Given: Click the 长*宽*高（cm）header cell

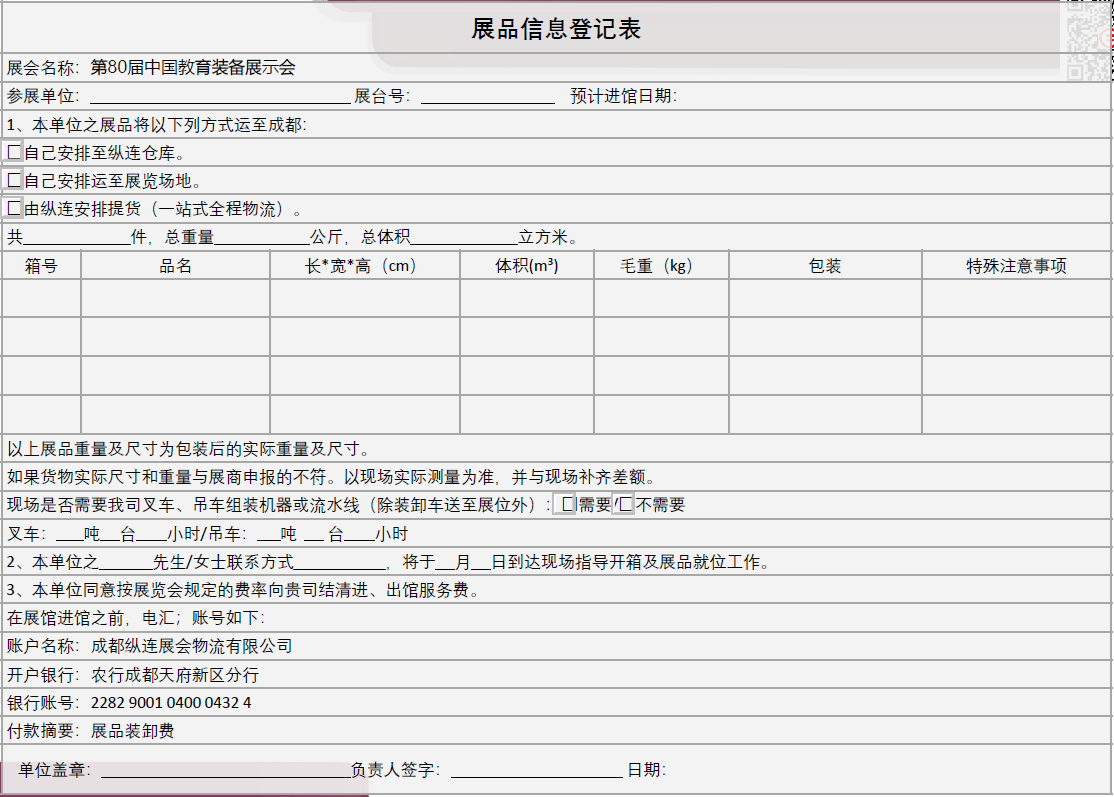Looking at the screenshot, I should 364,266.
